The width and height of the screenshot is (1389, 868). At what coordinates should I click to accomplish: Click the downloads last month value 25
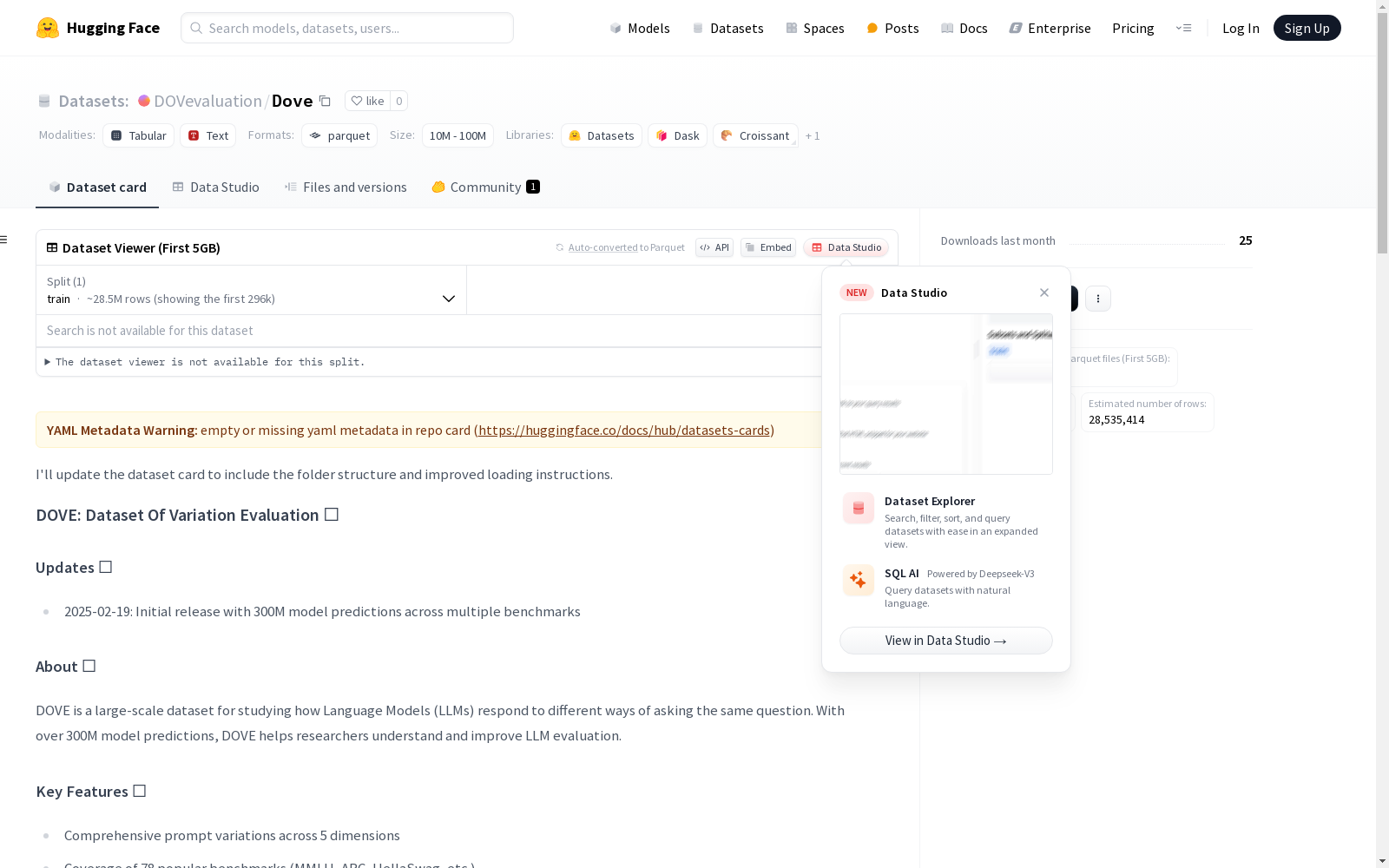coord(1246,240)
